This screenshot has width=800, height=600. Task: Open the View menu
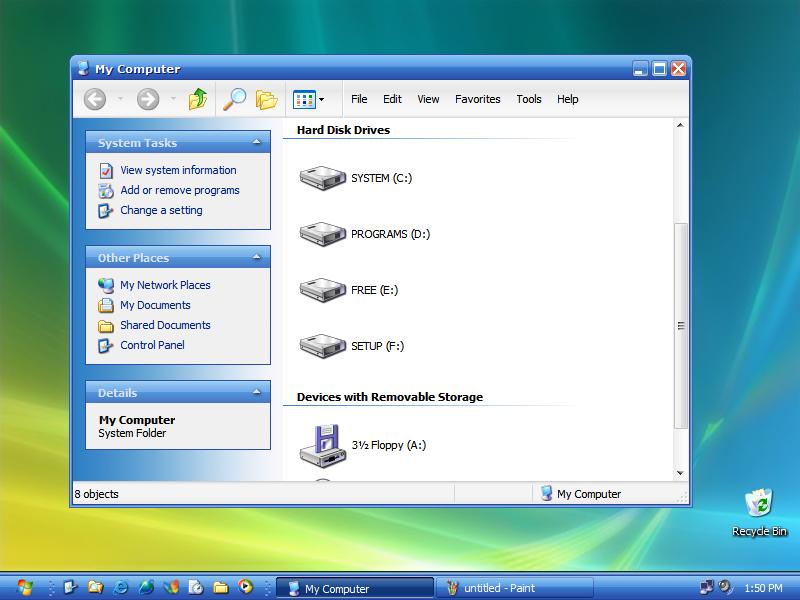pyautogui.click(x=428, y=99)
